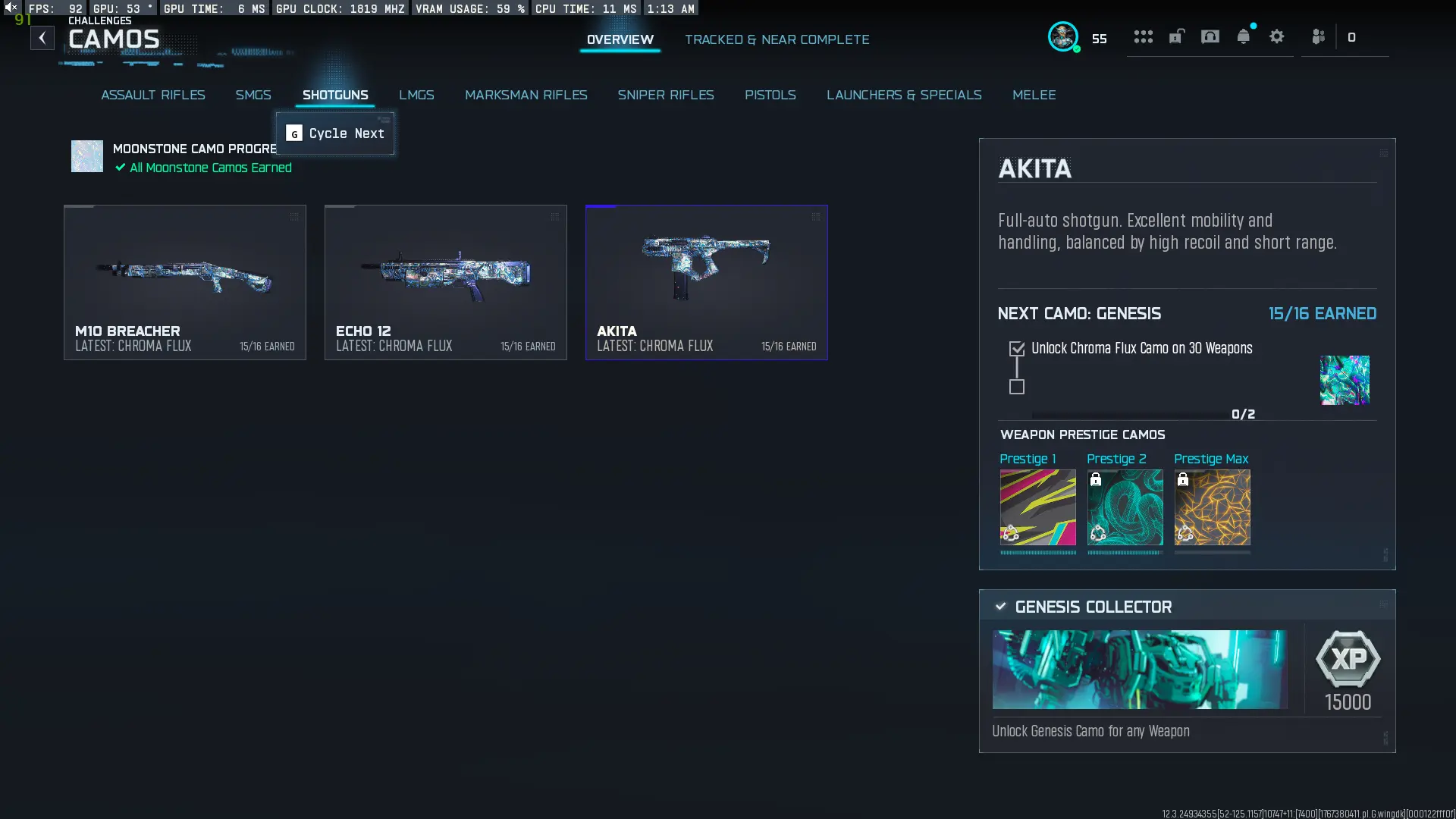Select the M10 Breacher weapon card
1456x819 pixels.
185,282
